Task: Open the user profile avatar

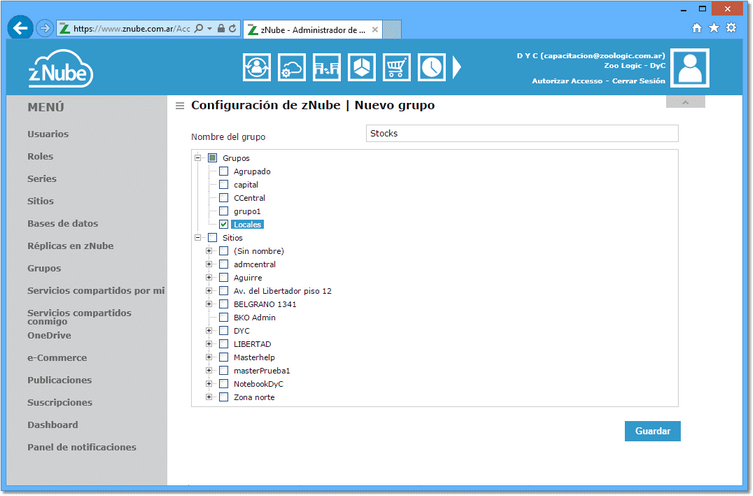Action: pos(690,68)
